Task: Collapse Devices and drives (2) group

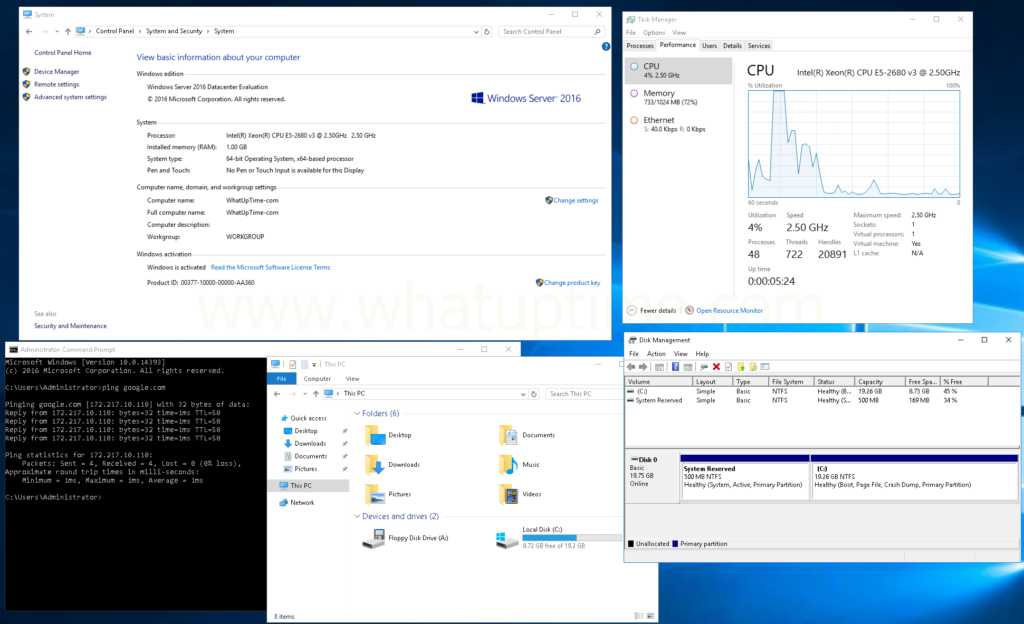Action: coord(357,516)
